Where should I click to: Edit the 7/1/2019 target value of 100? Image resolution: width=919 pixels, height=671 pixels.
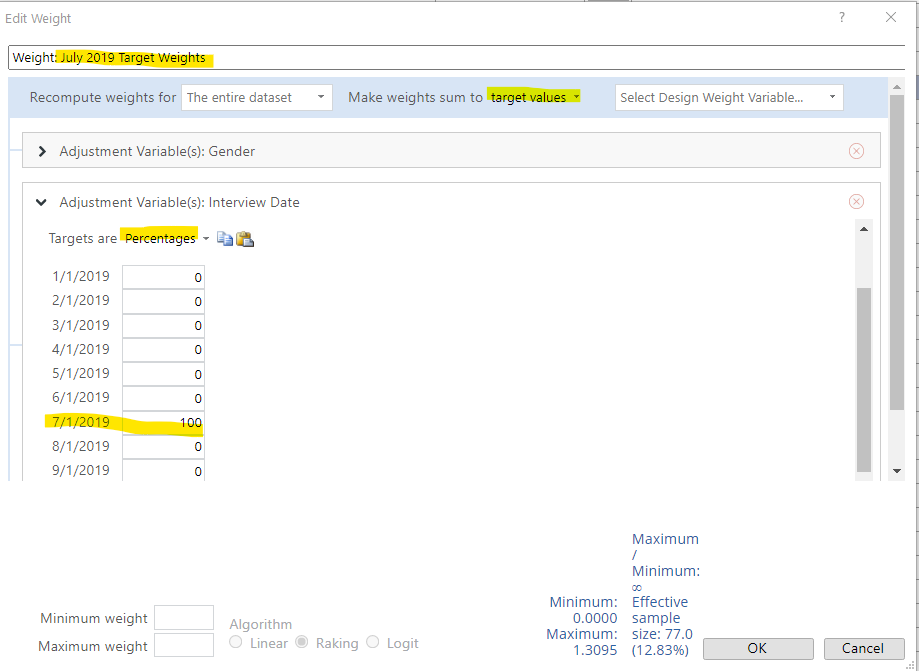point(164,423)
